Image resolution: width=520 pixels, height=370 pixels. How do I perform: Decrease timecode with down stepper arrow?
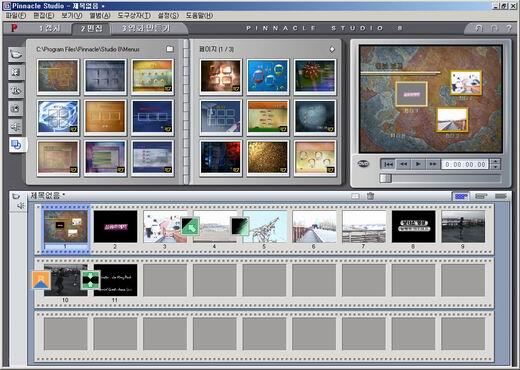tap(496, 167)
